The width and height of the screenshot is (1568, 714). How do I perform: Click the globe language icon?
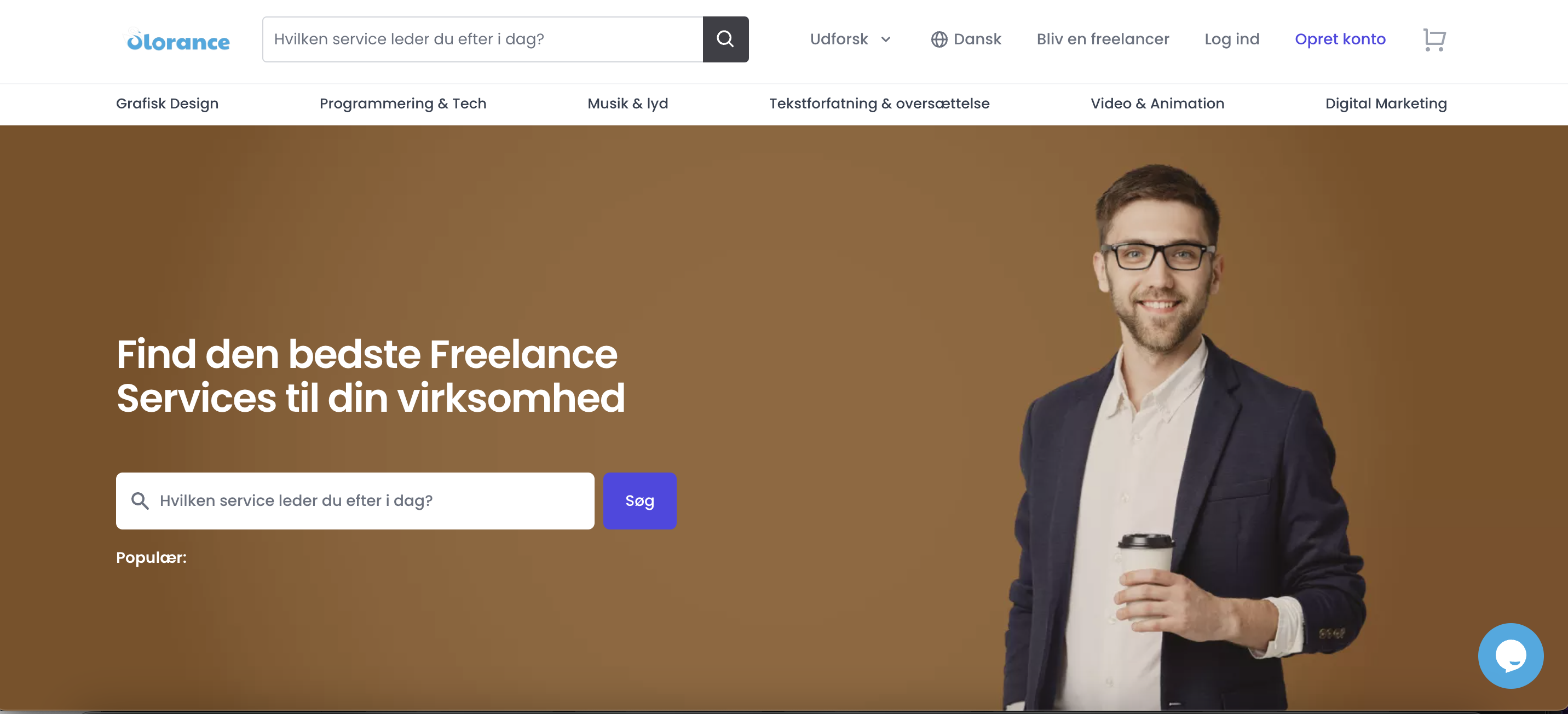pos(938,39)
